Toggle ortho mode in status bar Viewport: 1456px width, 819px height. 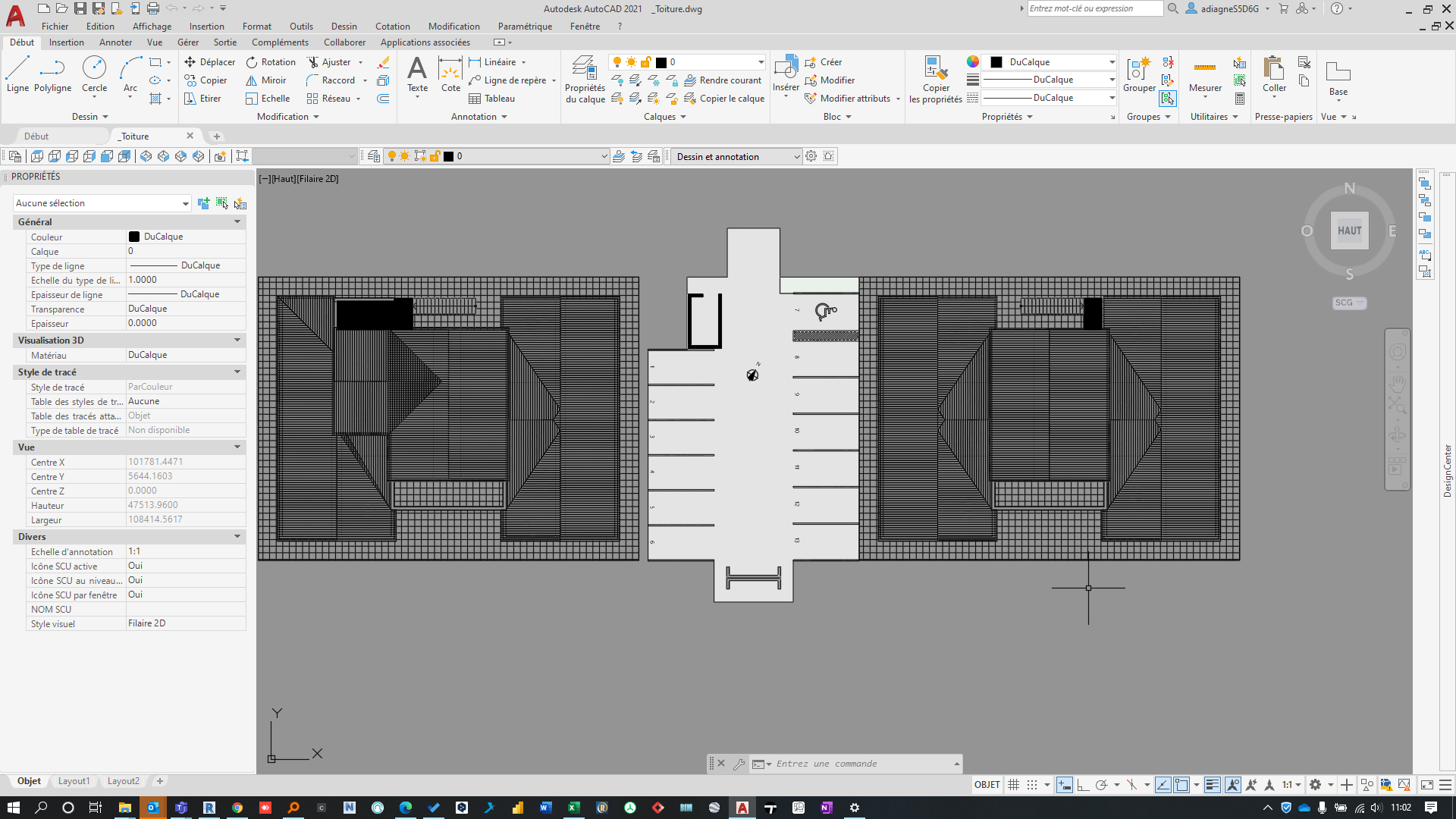(1083, 785)
